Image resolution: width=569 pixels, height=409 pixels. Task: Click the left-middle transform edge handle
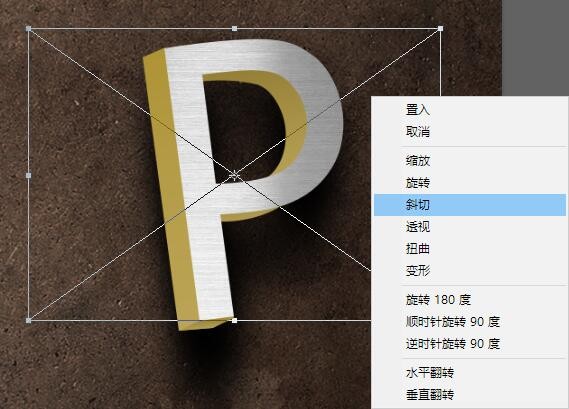[x=29, y=176]
